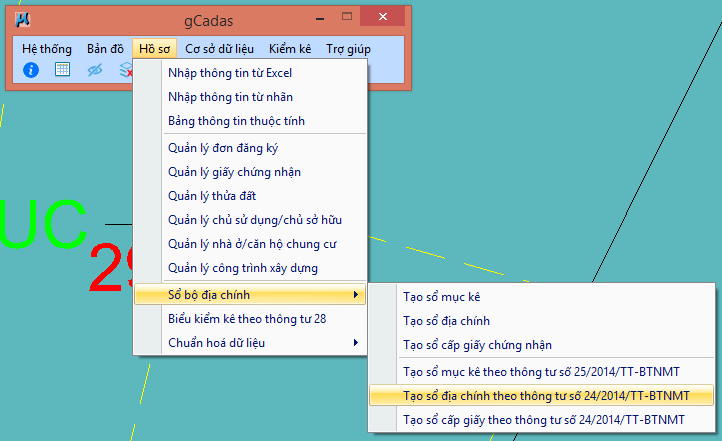This screenshot has height=441, width=722.
Task: Select Tạo sổ mục kê
Action: coord(448,297)
